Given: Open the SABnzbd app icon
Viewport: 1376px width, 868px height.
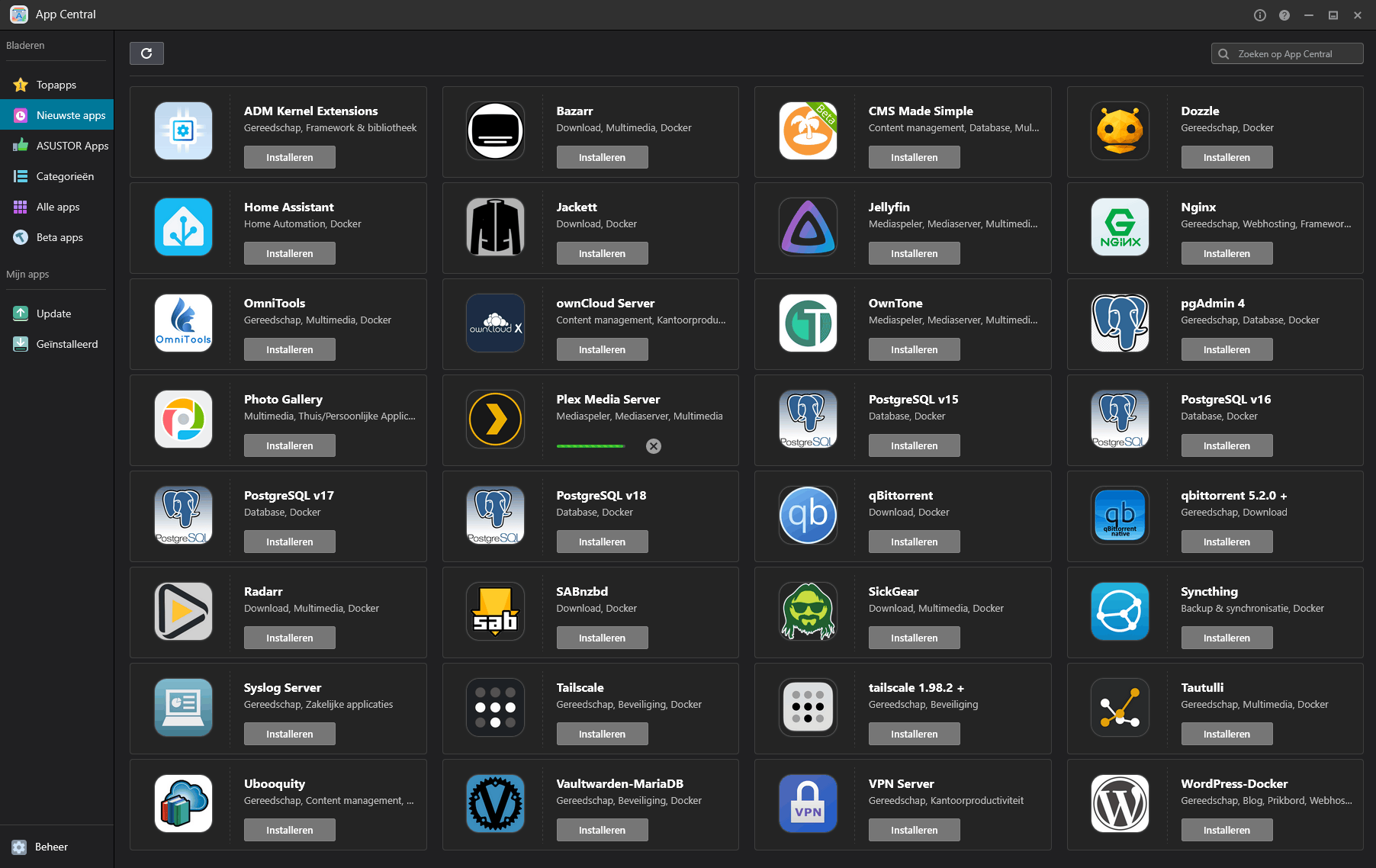Looking at the screenshot, I should 495,612.
